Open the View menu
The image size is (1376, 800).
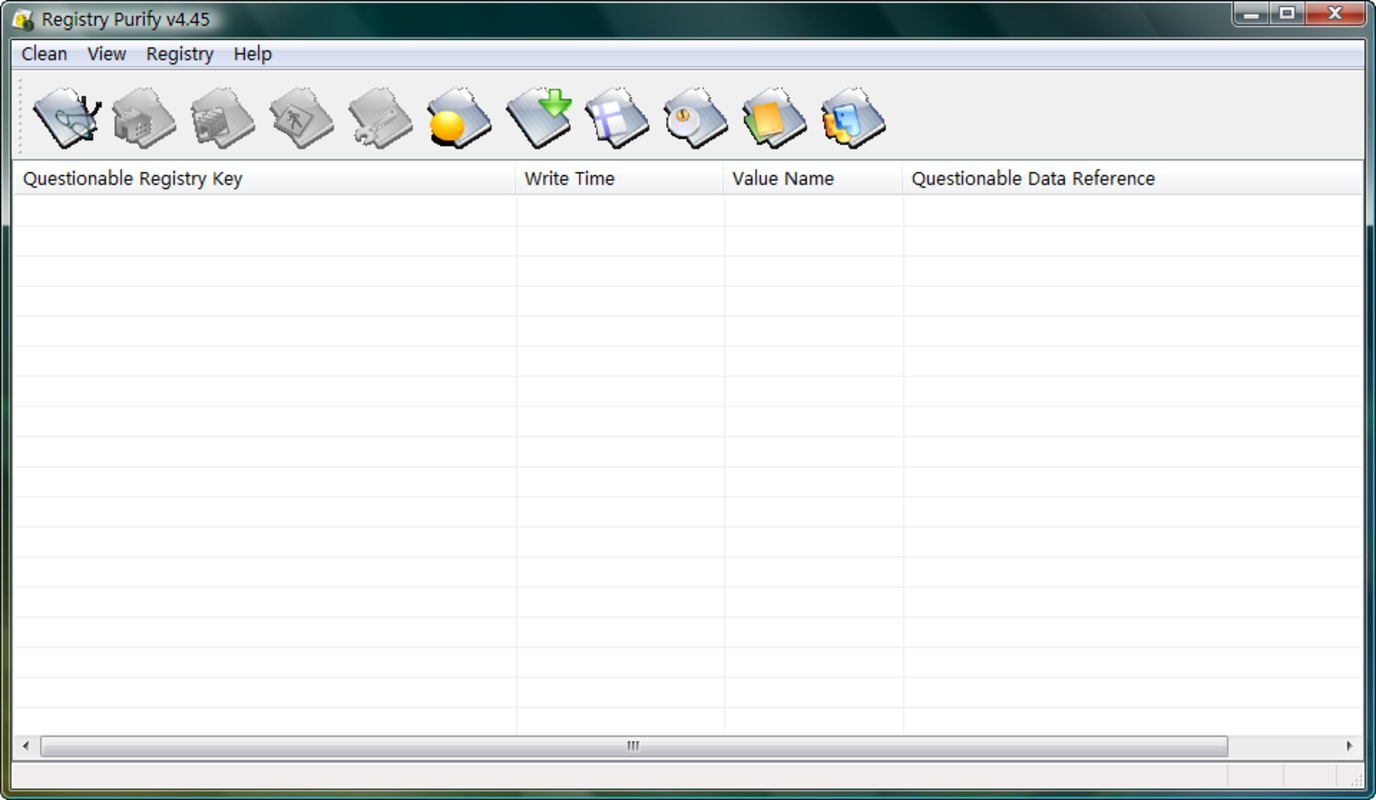click(105, 53)
